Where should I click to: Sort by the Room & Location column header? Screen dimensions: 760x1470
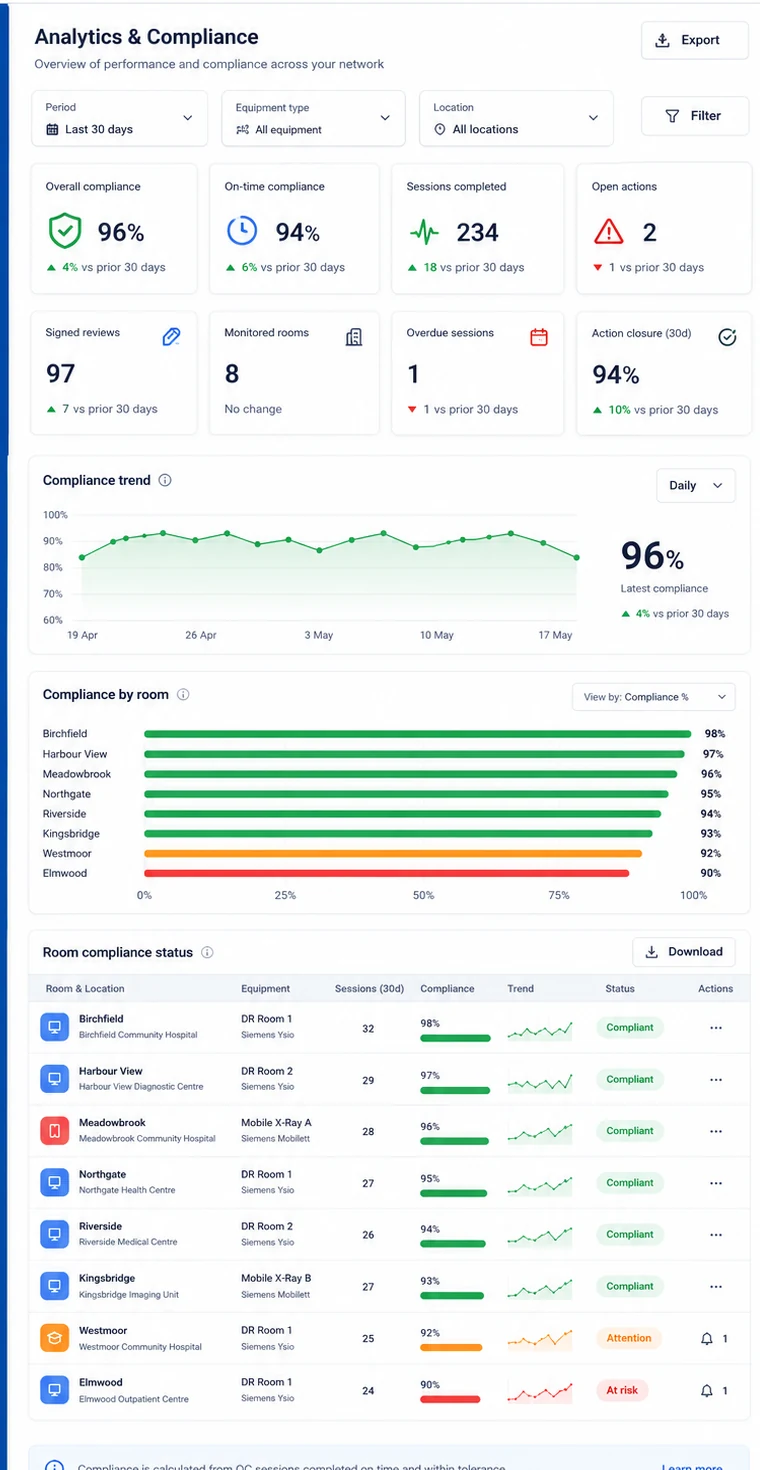coord(85,988)
